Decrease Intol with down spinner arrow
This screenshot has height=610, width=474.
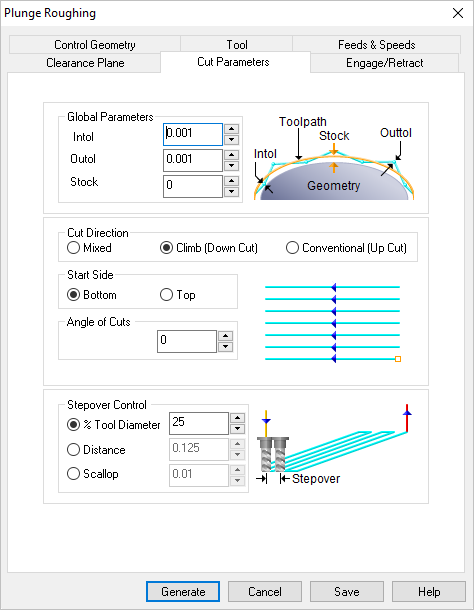pyautogui.click(x=232, y=140)
